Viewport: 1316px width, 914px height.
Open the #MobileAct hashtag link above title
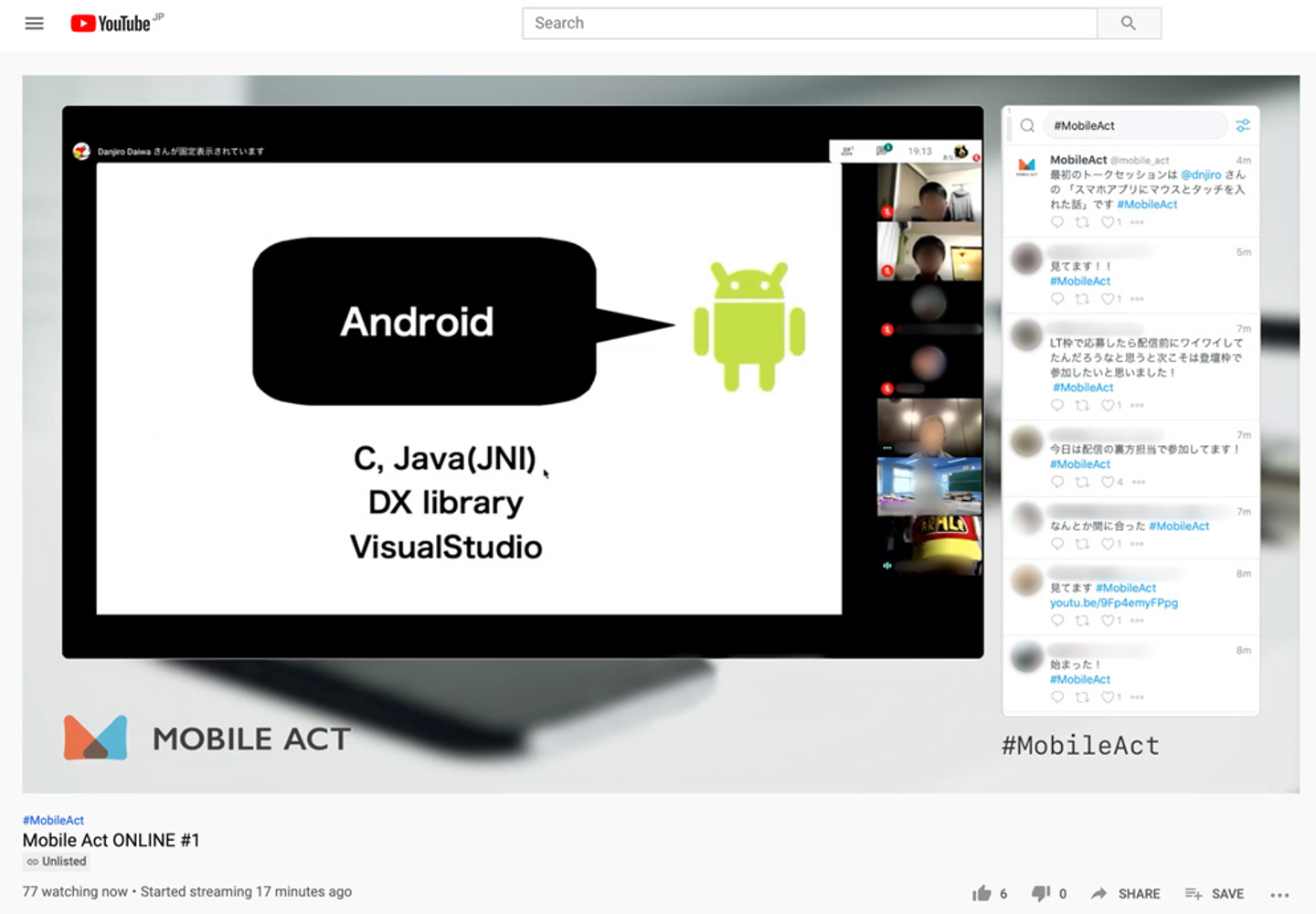pos(53,820)
